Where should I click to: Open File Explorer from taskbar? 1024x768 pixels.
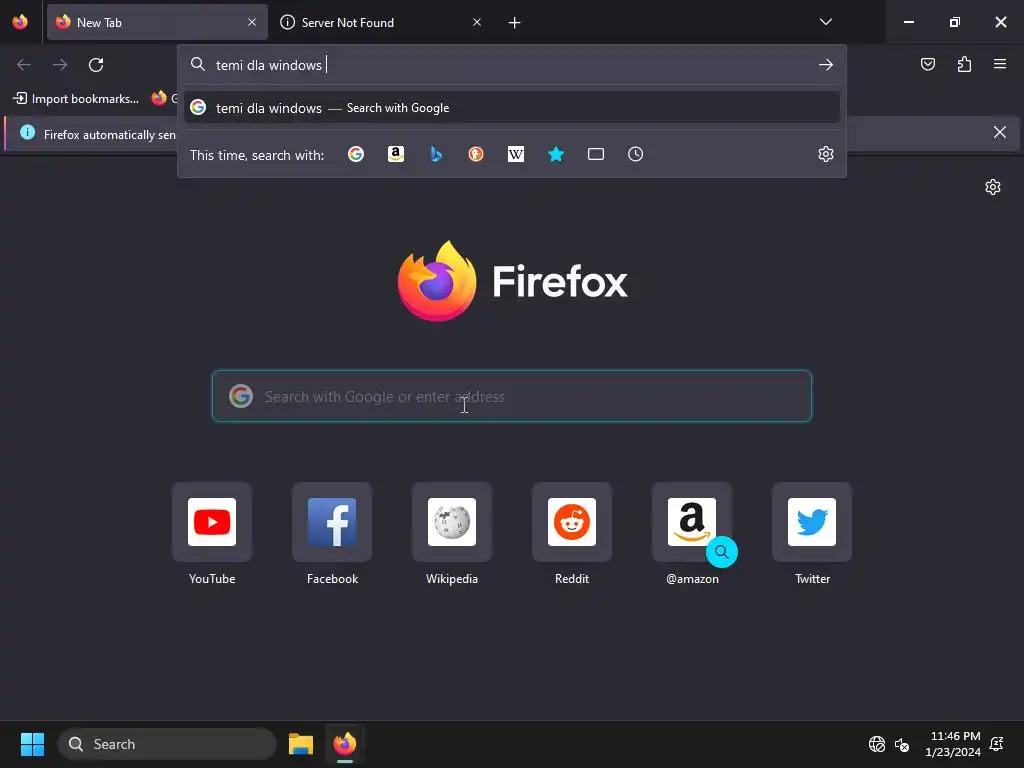[301, 744]
